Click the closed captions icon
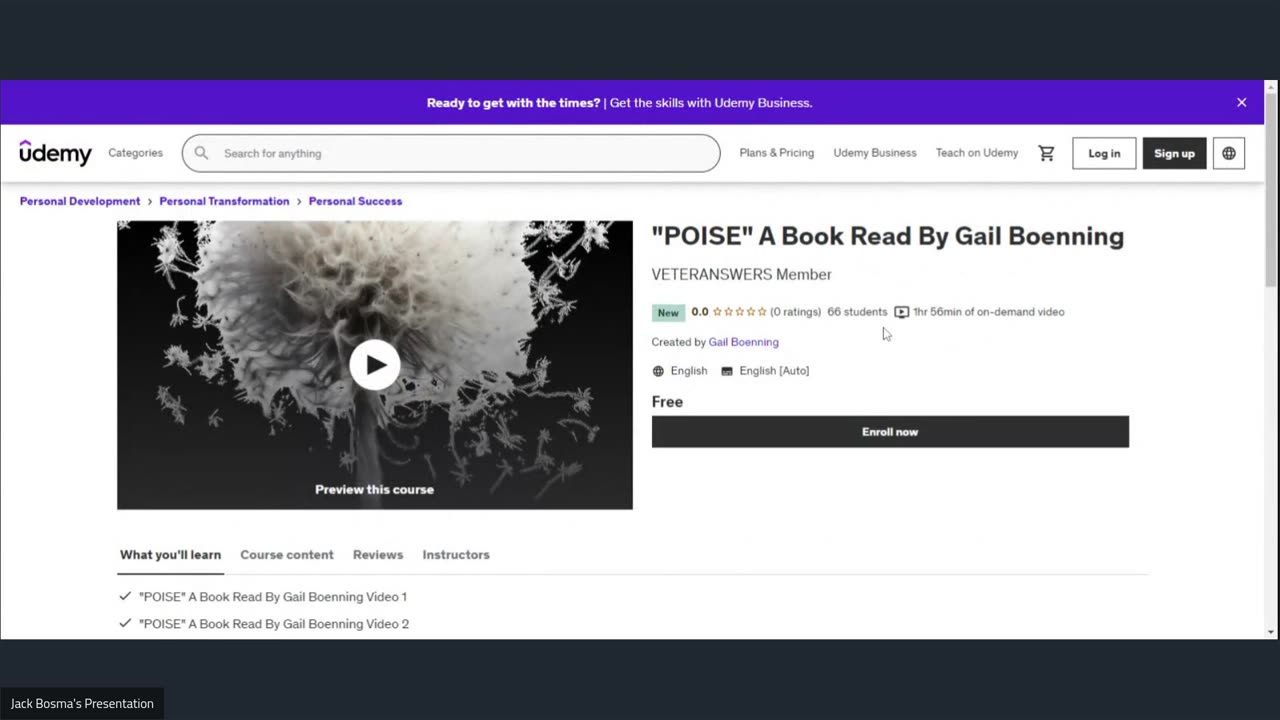Viewport: 1280px width, 720px height. (x=727, y=371)
